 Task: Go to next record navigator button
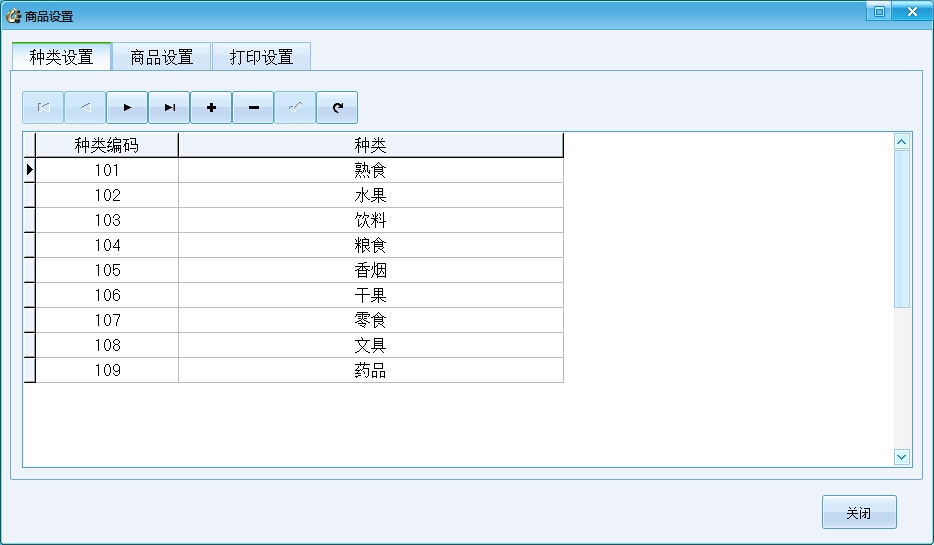(x=127, y=107)
